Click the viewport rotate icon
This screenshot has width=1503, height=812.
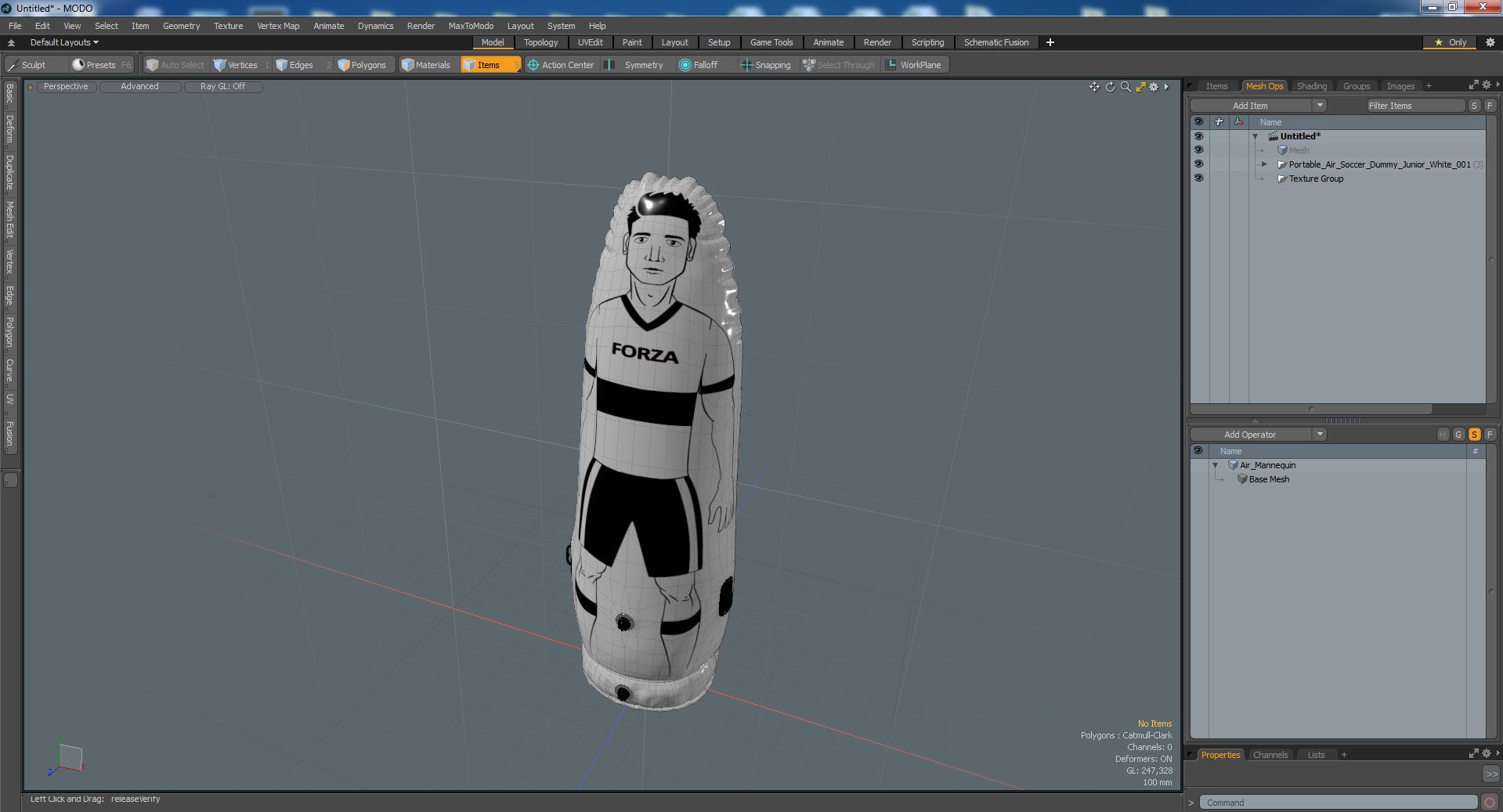[1110, 87]
